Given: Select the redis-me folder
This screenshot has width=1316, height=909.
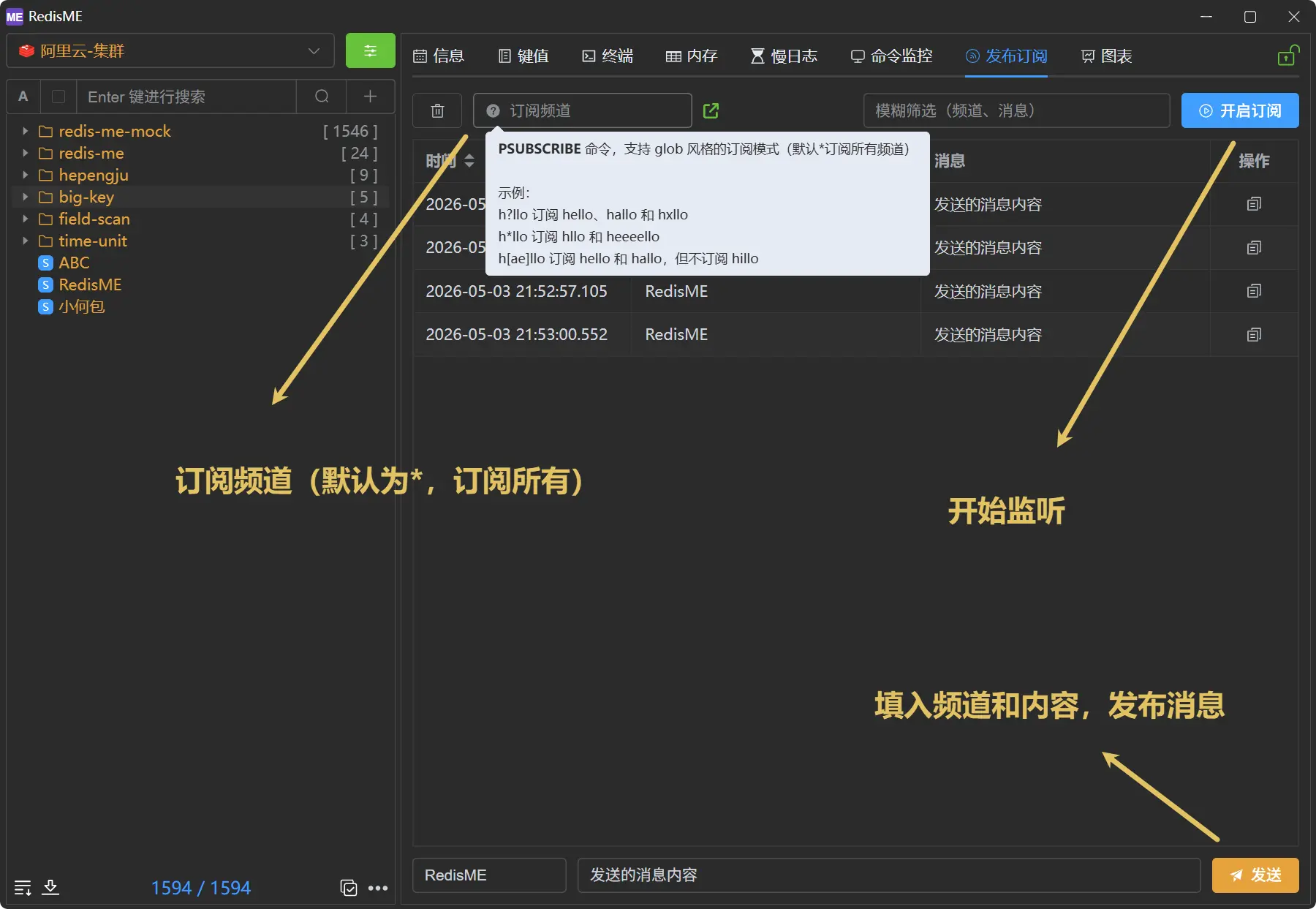Looking at the screenshot, I should point(91,153).
